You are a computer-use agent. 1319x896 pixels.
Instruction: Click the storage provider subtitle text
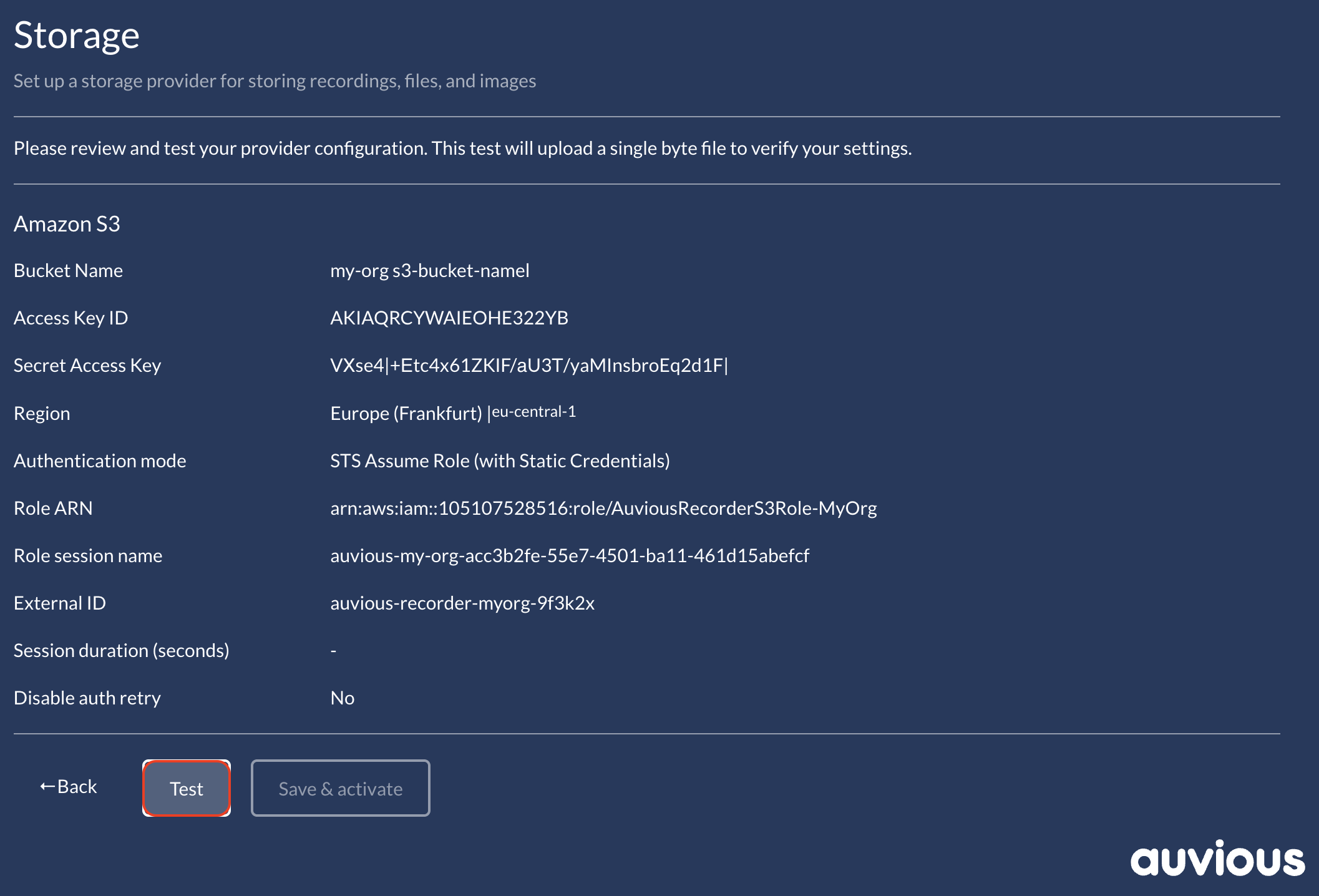pos(275,81)
